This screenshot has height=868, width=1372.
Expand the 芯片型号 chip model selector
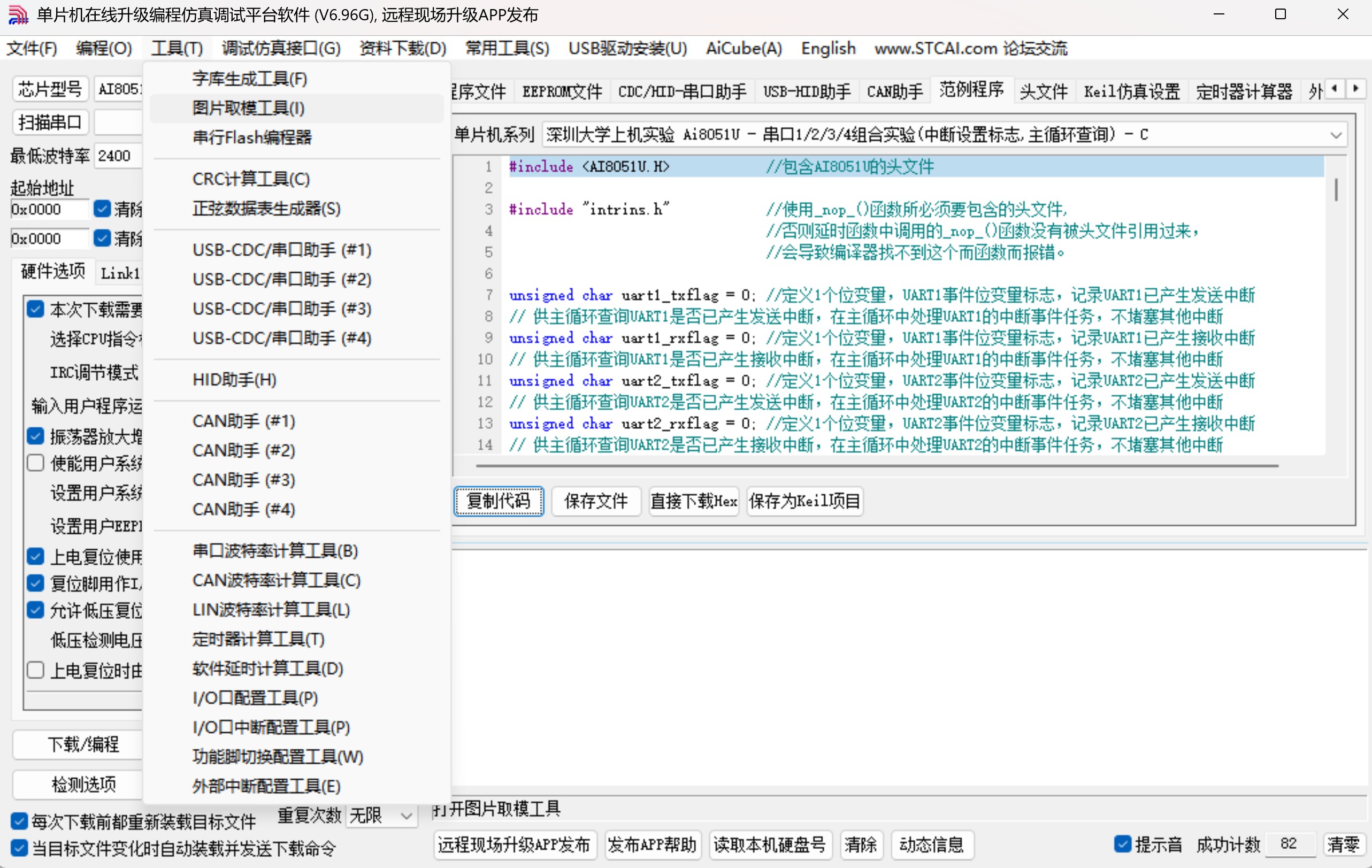point(120,89)
